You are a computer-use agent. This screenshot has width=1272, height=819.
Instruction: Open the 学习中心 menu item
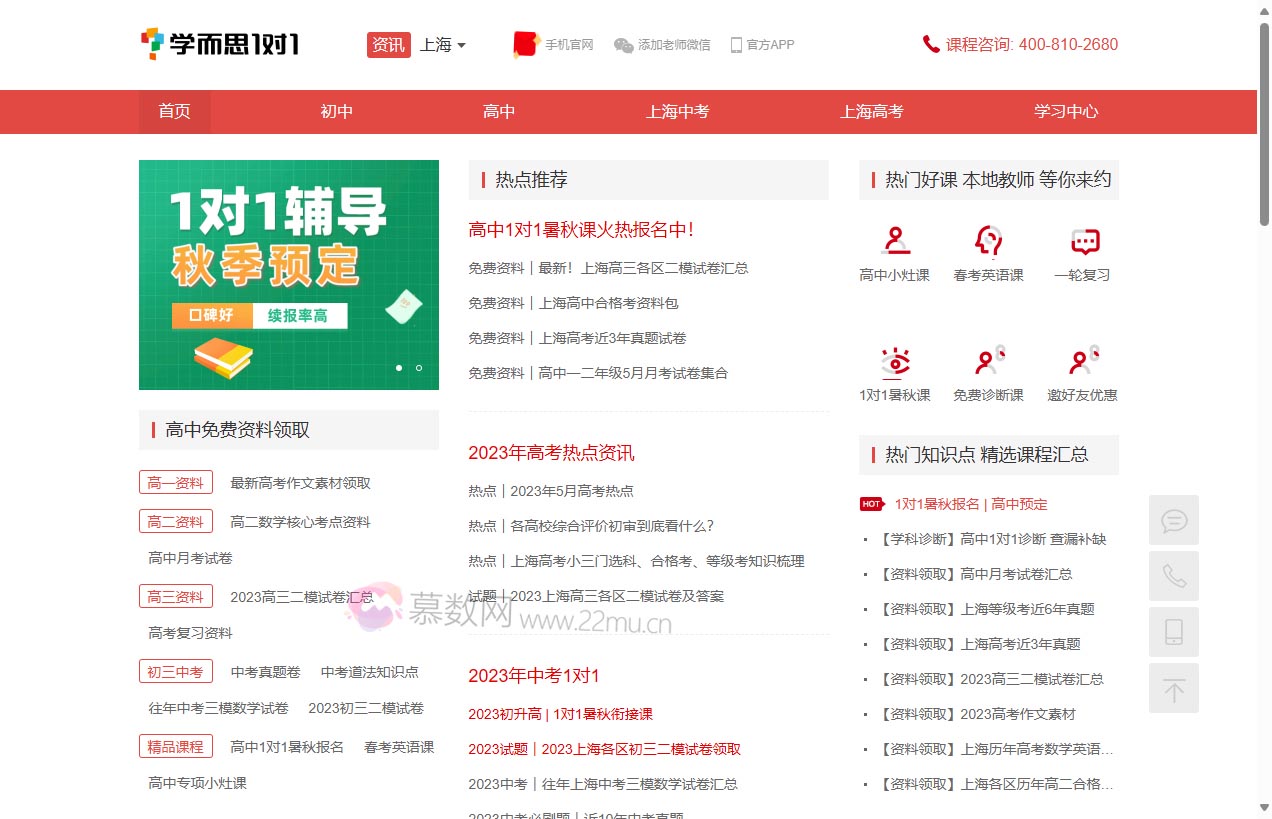click(1065, 111)
